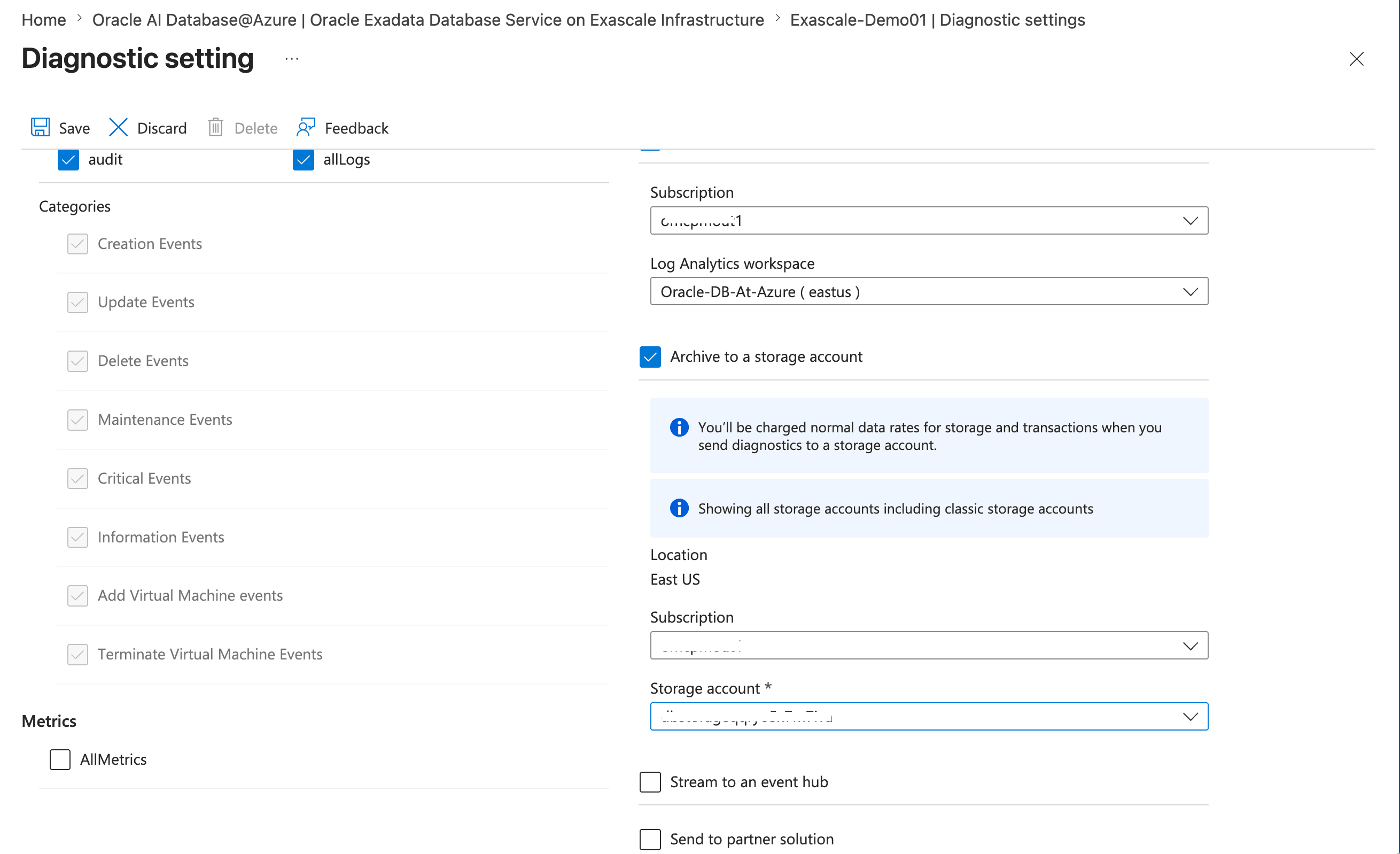Toggle Terminate Virtual Machine Events checkbox

[77, 654]
